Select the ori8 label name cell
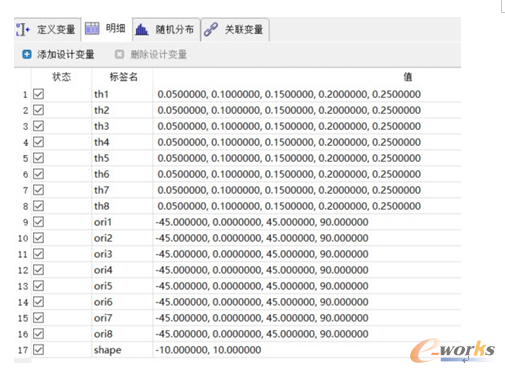 click(122, 334)
